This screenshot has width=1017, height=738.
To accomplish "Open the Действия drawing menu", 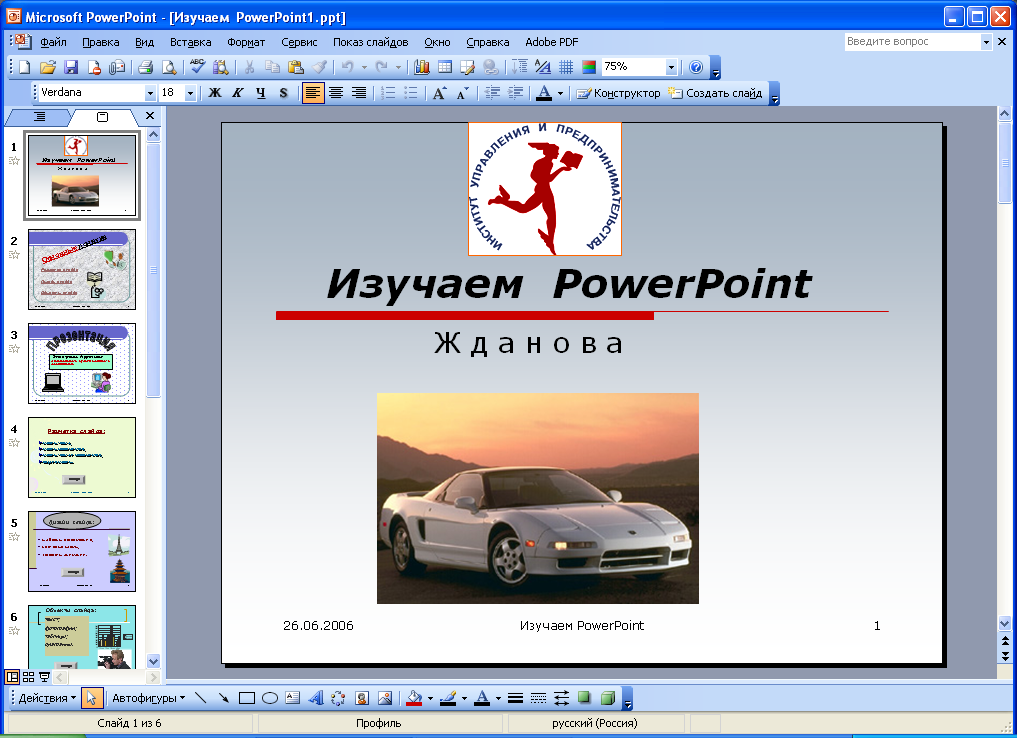I will (x=47, y=698).
